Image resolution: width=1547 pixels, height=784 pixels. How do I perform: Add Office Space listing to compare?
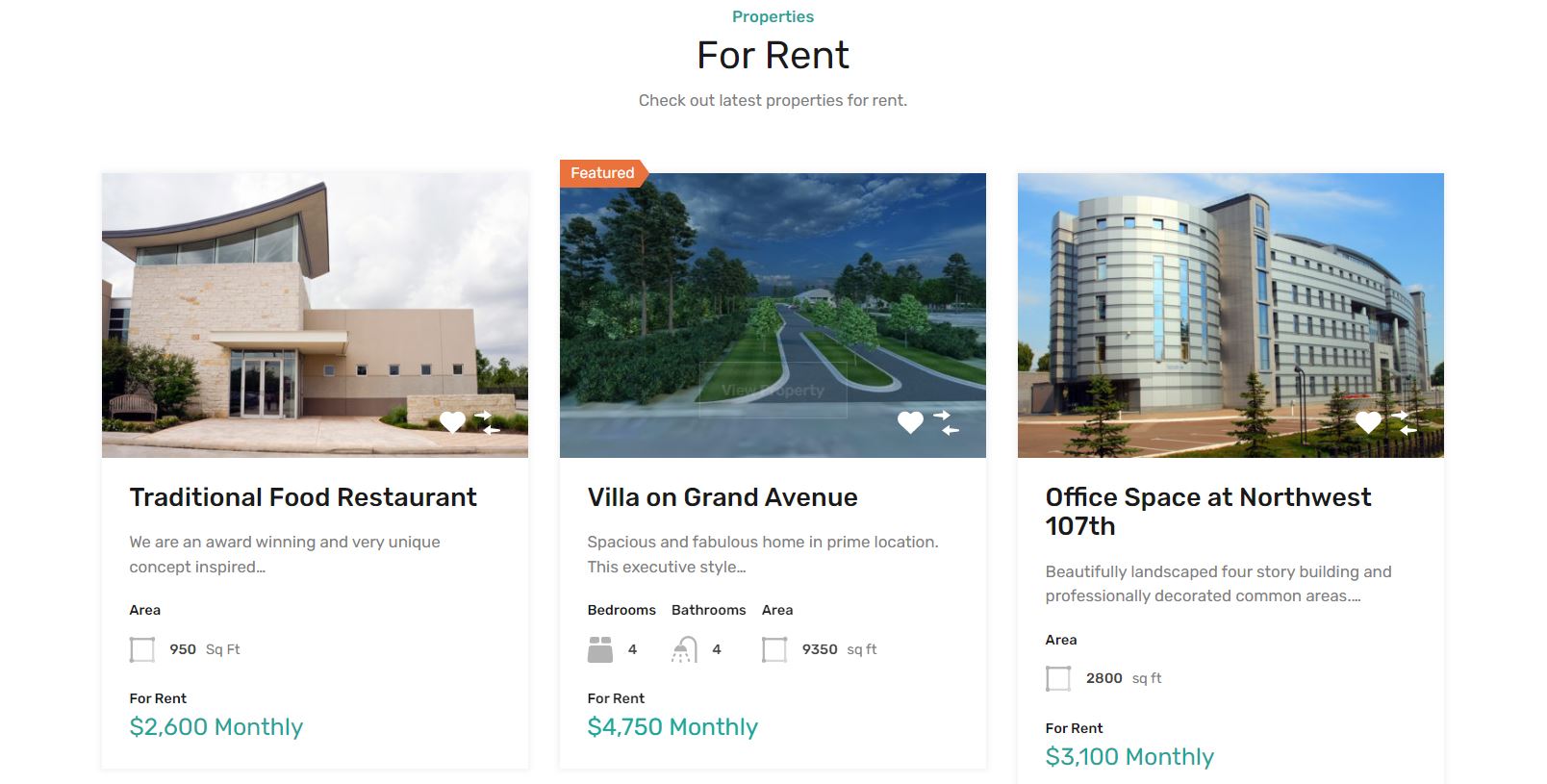coord(1405,422)
